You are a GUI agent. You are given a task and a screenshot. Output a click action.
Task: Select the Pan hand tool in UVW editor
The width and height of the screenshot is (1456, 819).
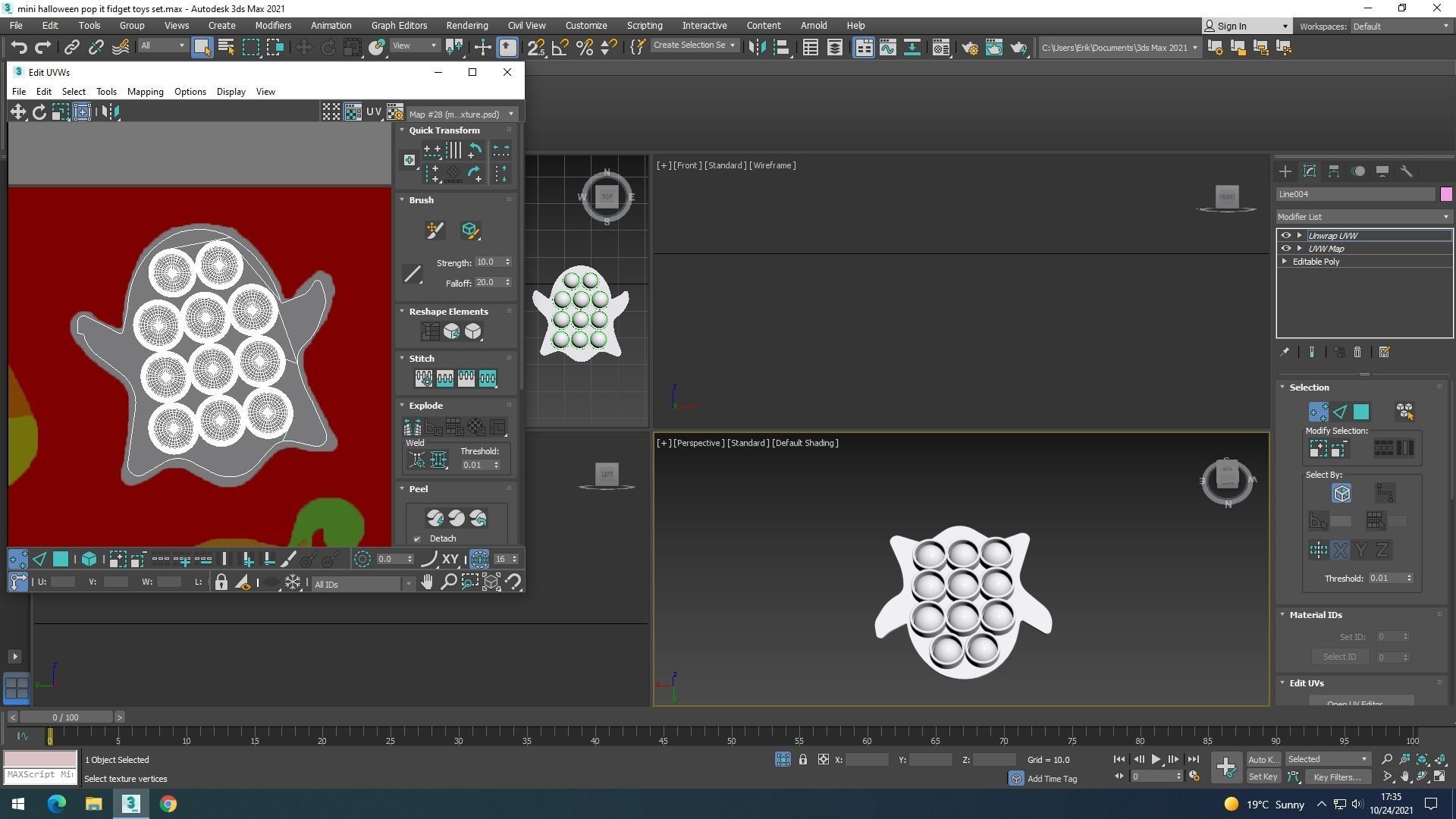[427, 582]
